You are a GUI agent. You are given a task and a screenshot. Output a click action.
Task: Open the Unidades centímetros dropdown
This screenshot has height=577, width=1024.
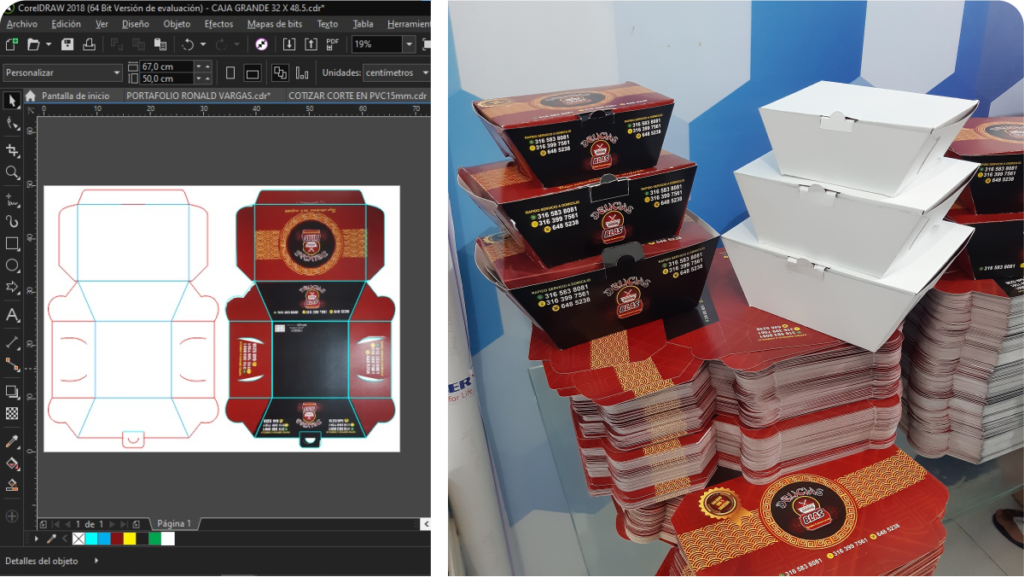424,73
